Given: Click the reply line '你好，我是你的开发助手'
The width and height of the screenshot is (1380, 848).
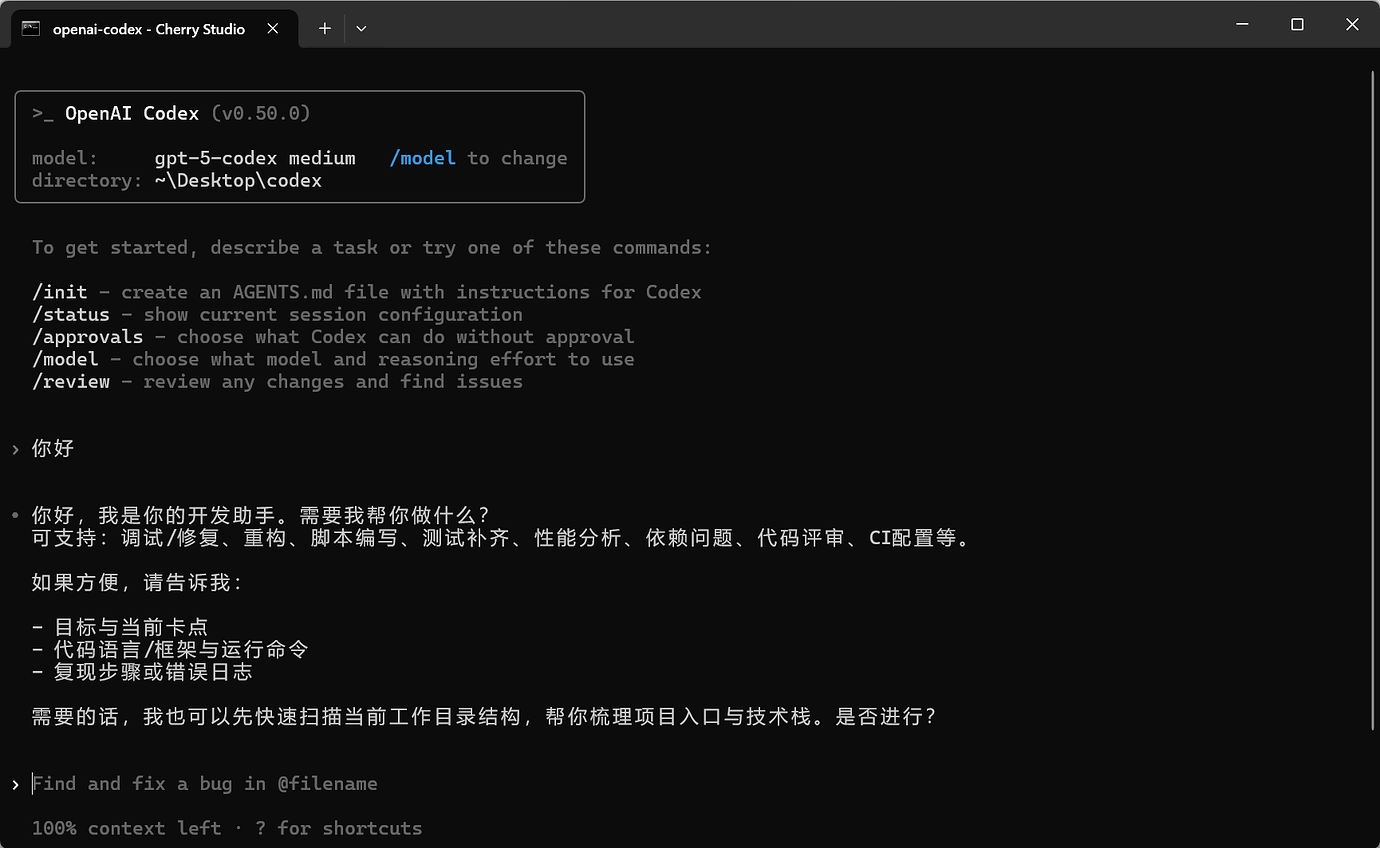Looking at the screenshot, I should (x=261, y=515).
